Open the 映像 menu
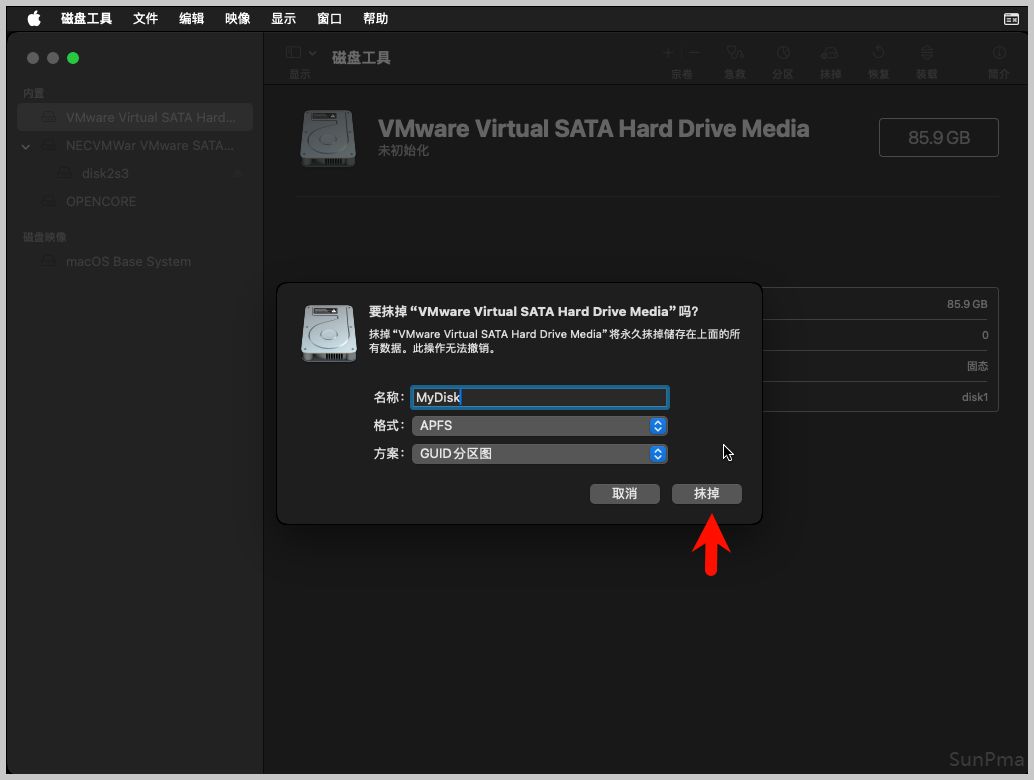1034x780 pixels. tap(238, 19)
